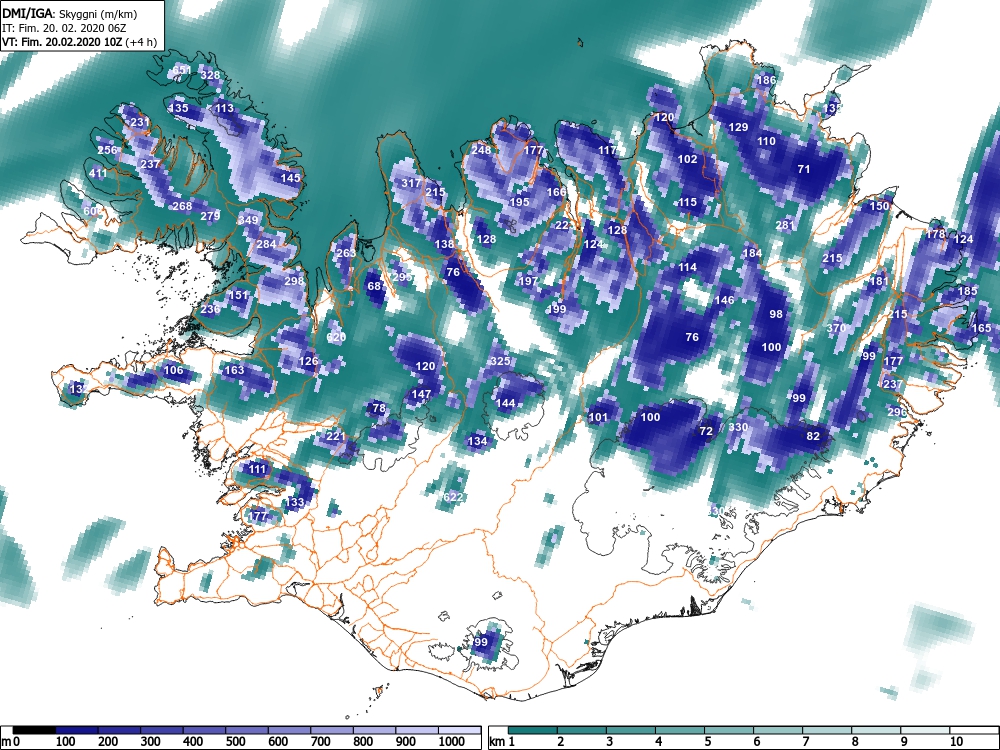Click the map value 236
Viewport: 1000px width, 750px height.
[x=210, y=309]
